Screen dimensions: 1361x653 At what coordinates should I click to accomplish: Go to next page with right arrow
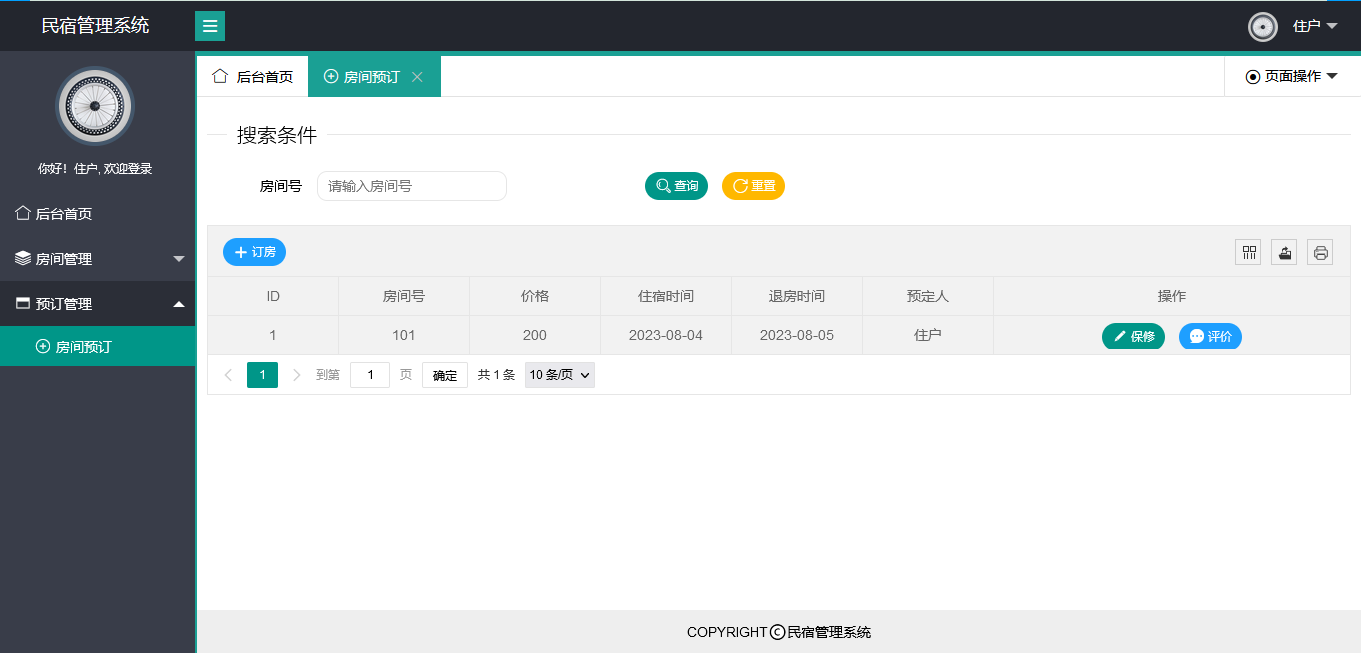coord(296,375)
